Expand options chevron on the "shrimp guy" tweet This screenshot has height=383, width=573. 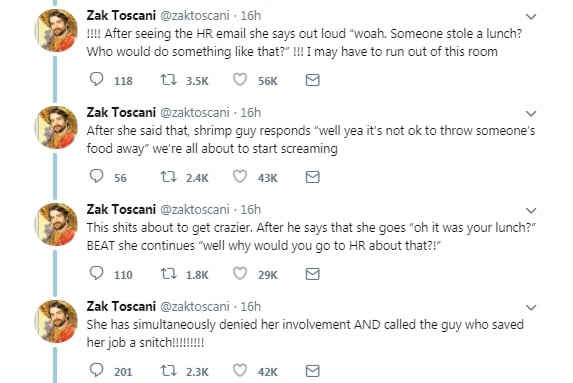tap(531, 113)
